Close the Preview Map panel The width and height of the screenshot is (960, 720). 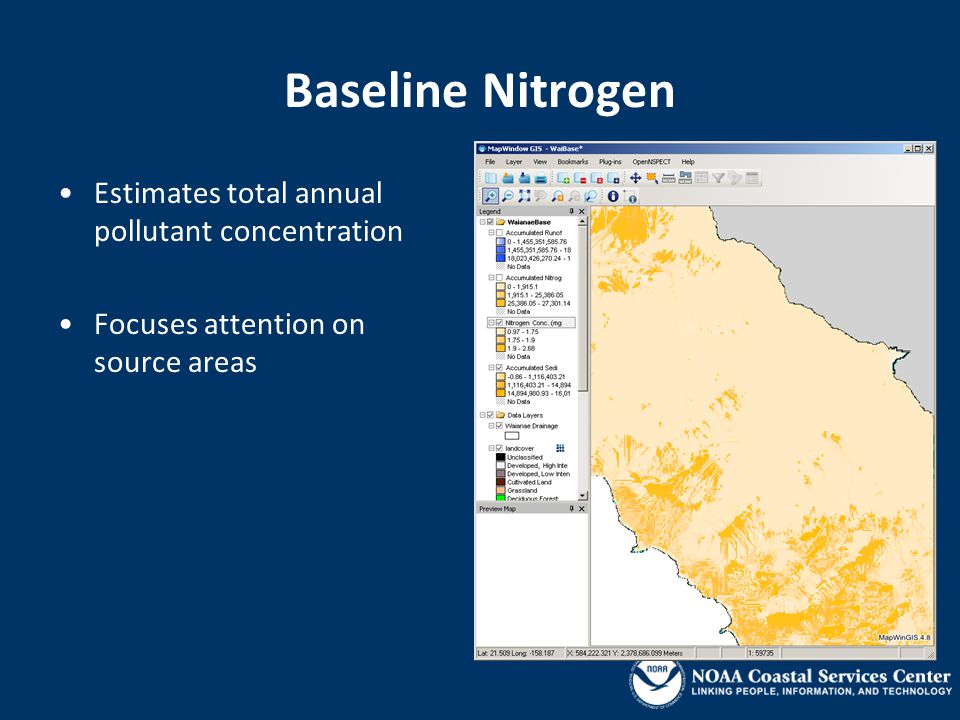582,509
